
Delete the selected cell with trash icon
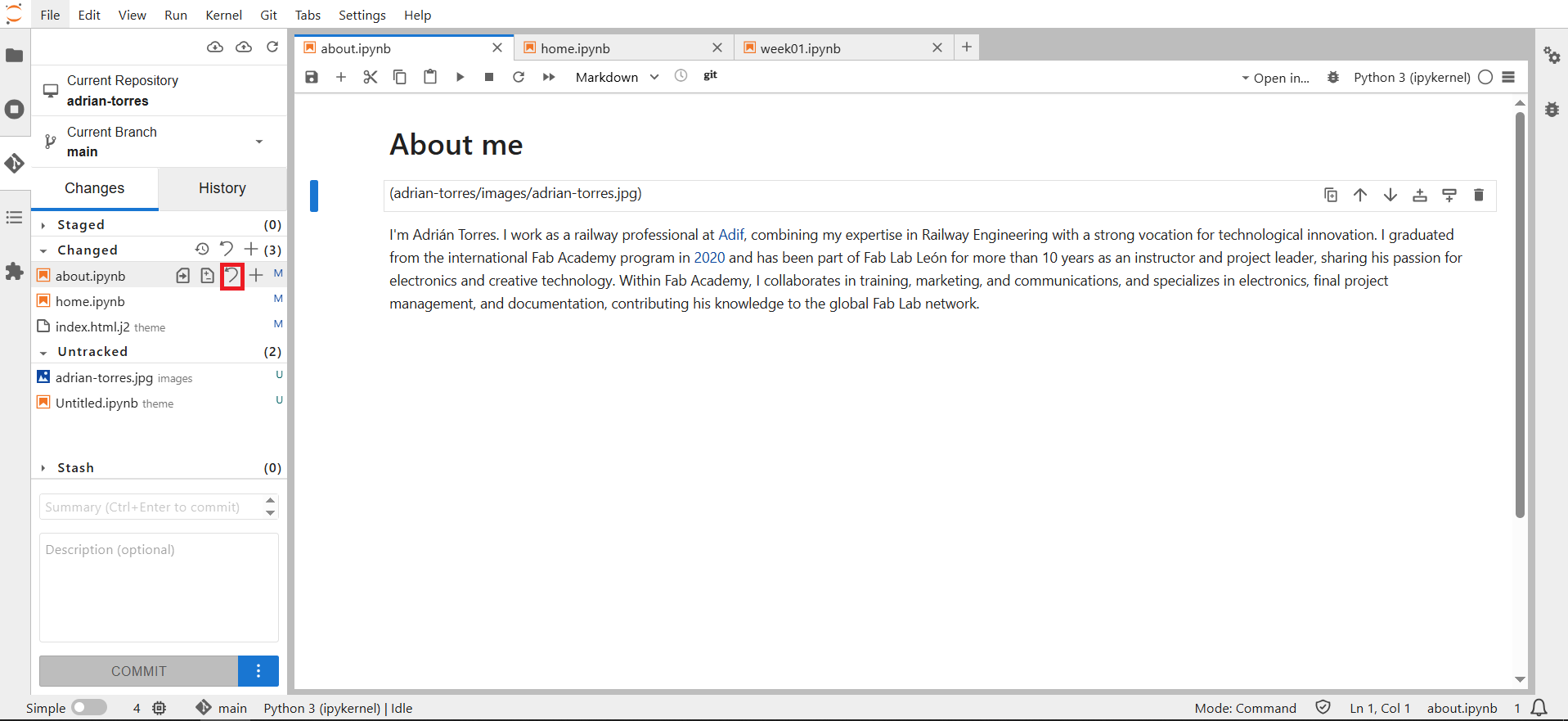coord(1478,195)
